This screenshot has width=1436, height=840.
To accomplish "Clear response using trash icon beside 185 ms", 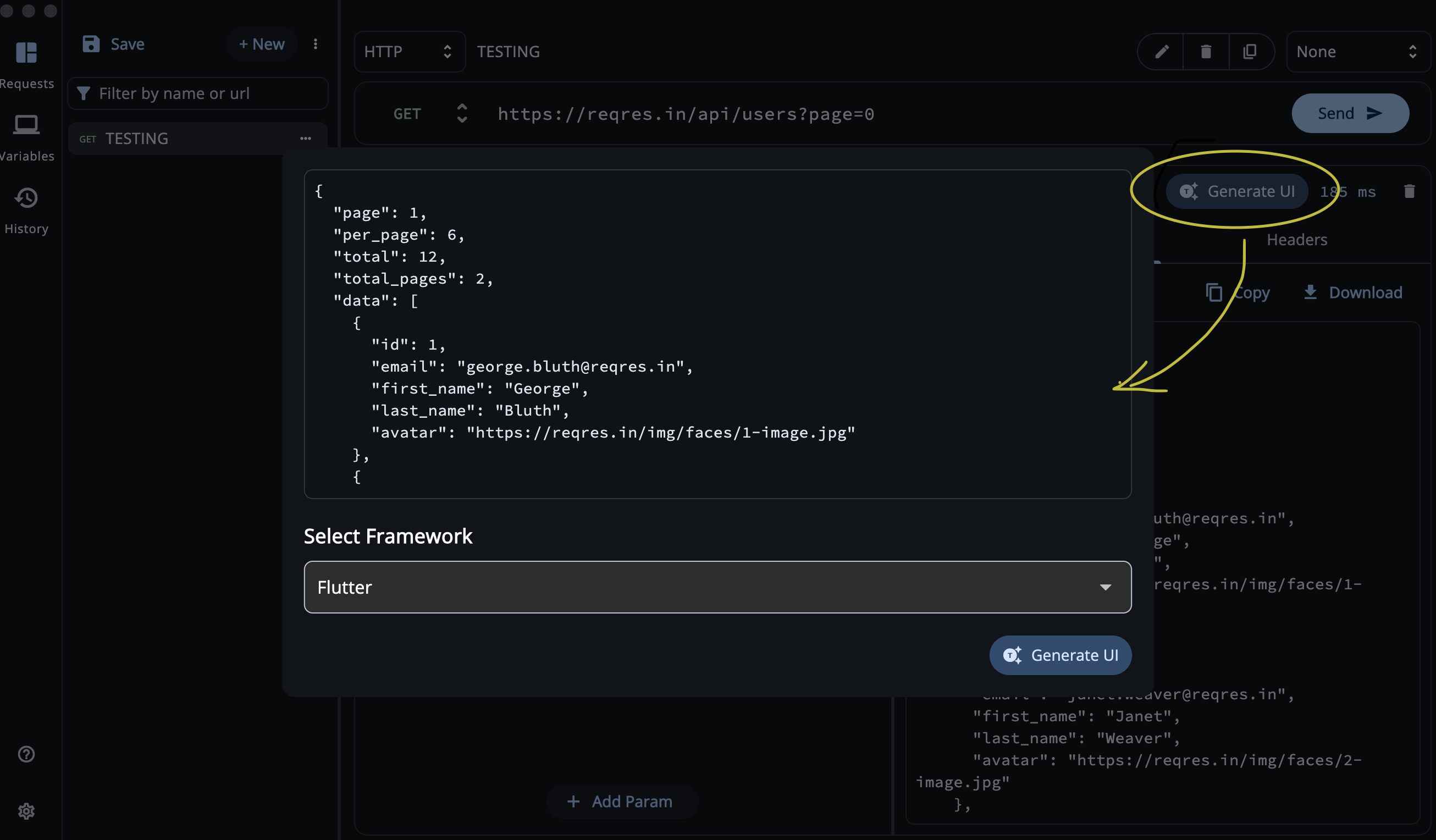I will tap(1409, 191).
